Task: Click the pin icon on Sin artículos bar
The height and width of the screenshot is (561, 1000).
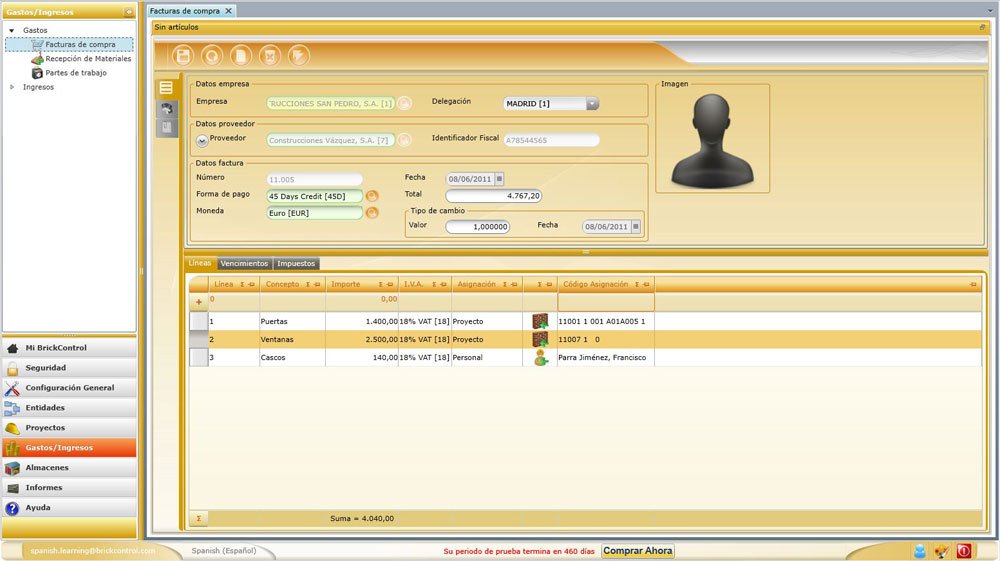Action: point(982,27)
